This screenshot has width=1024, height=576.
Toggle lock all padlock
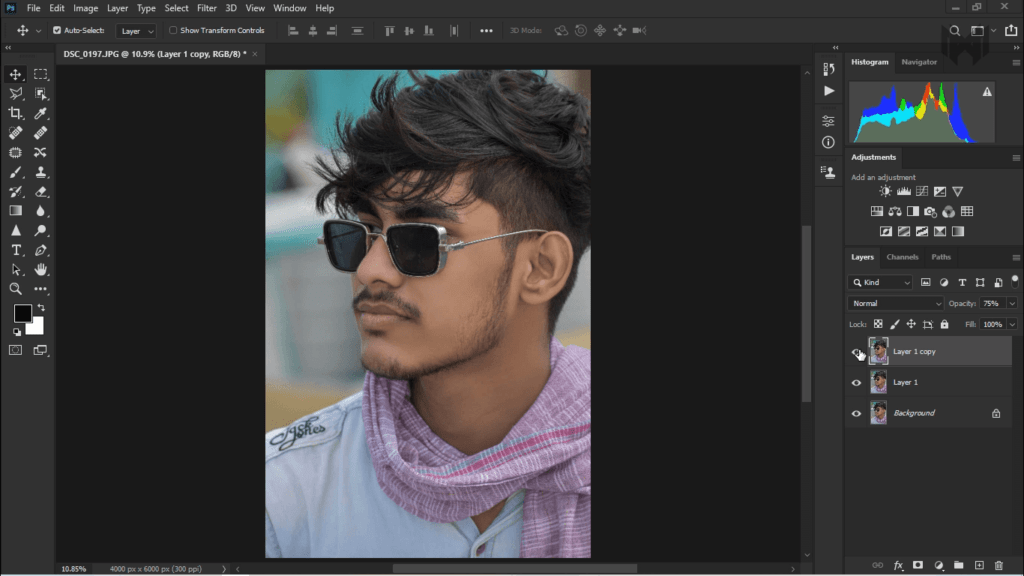tap(944, 325)
